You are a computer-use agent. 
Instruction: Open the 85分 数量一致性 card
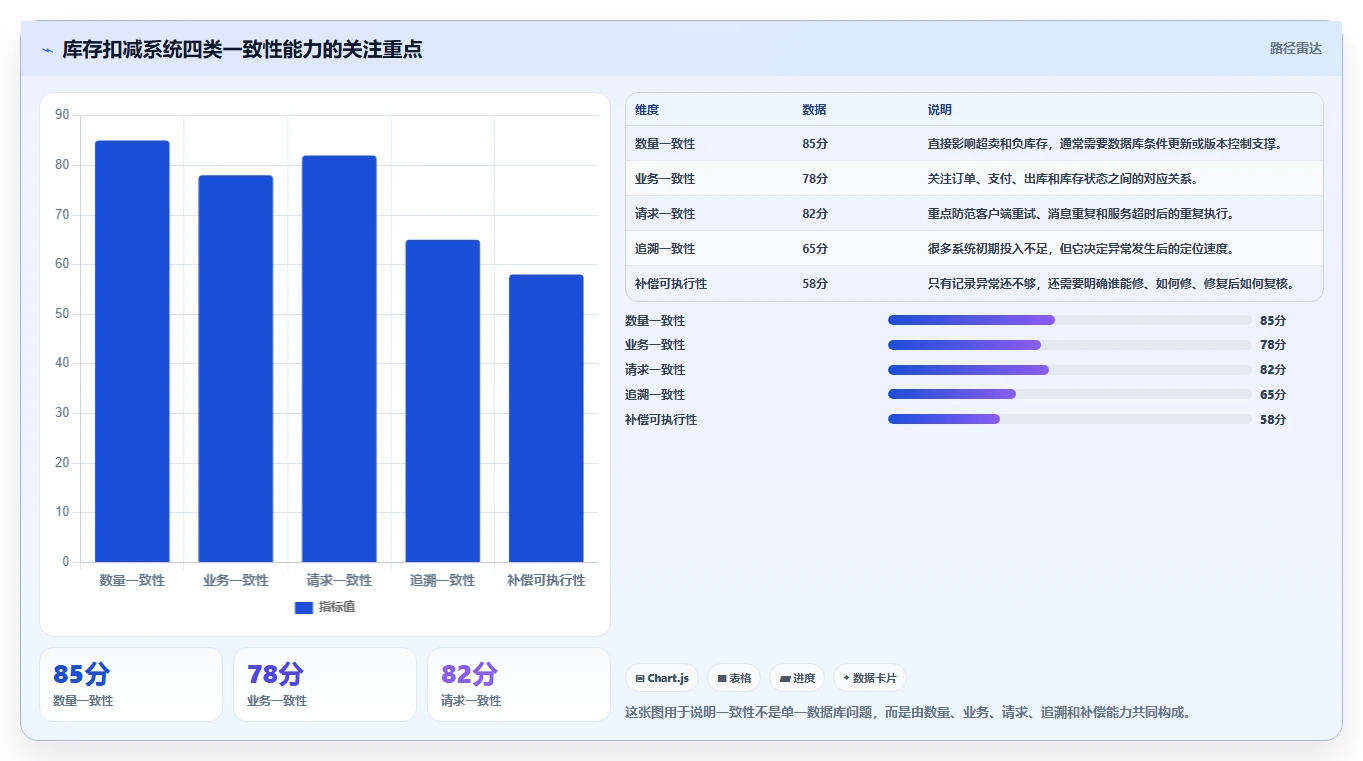tap(131, 684)
